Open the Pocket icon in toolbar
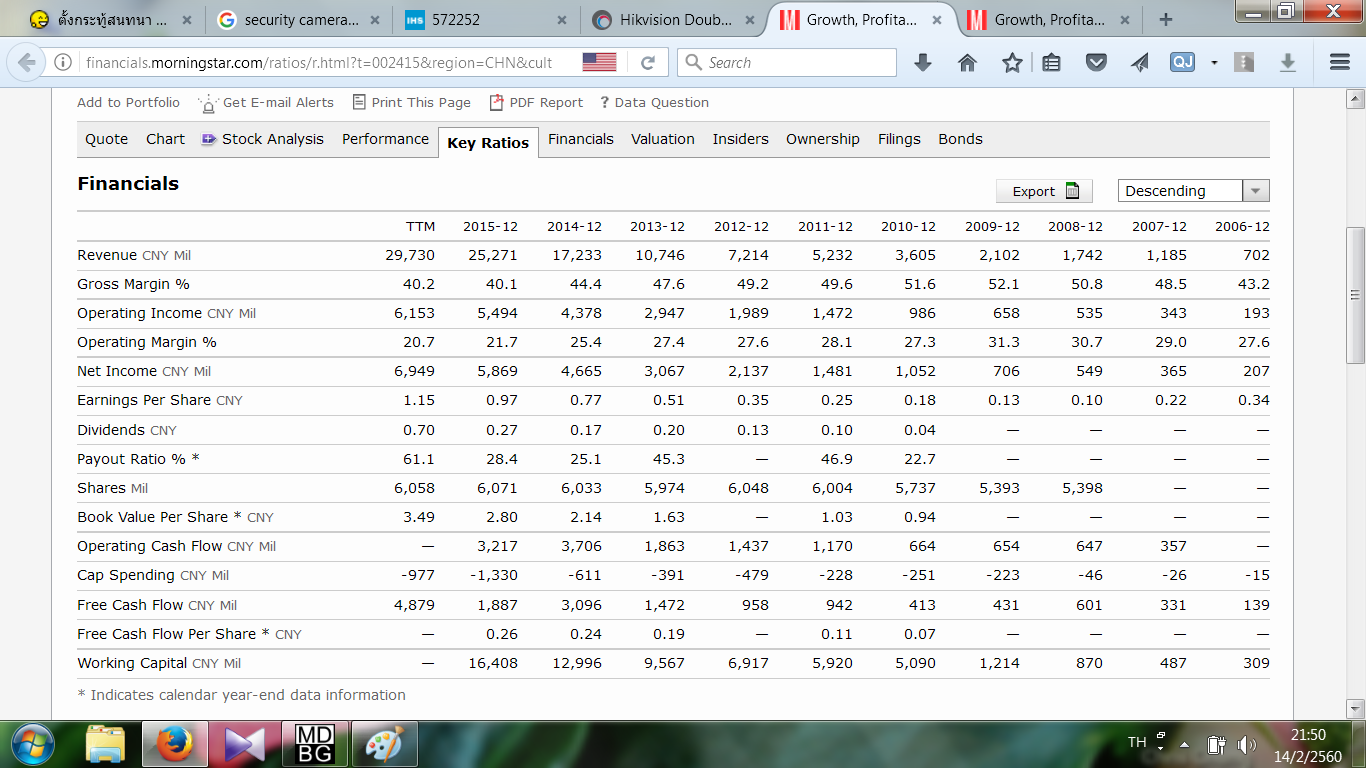Viewport: 1366px width, 768px height. (x=1096, y=62)
